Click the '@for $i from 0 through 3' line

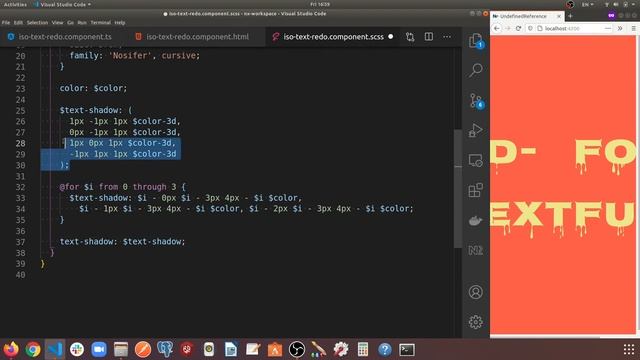click(x=122, y=187)
